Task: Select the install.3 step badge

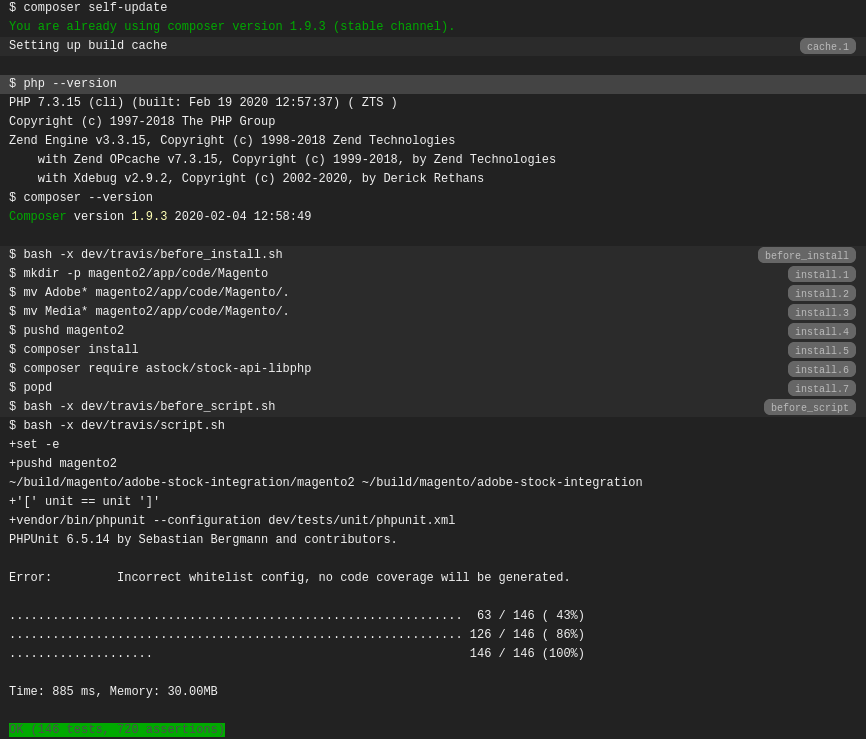Action: (x=821, y=312)
